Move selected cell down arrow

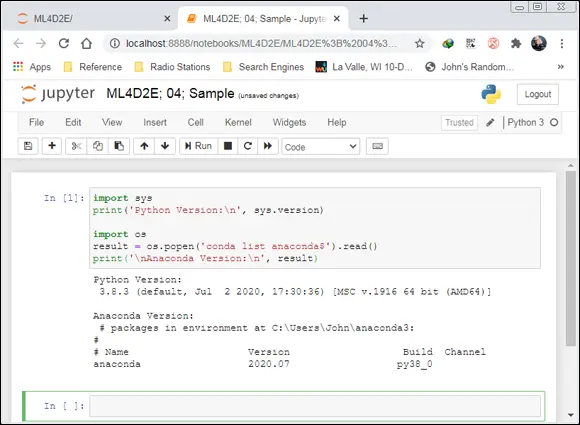(165, 146)
